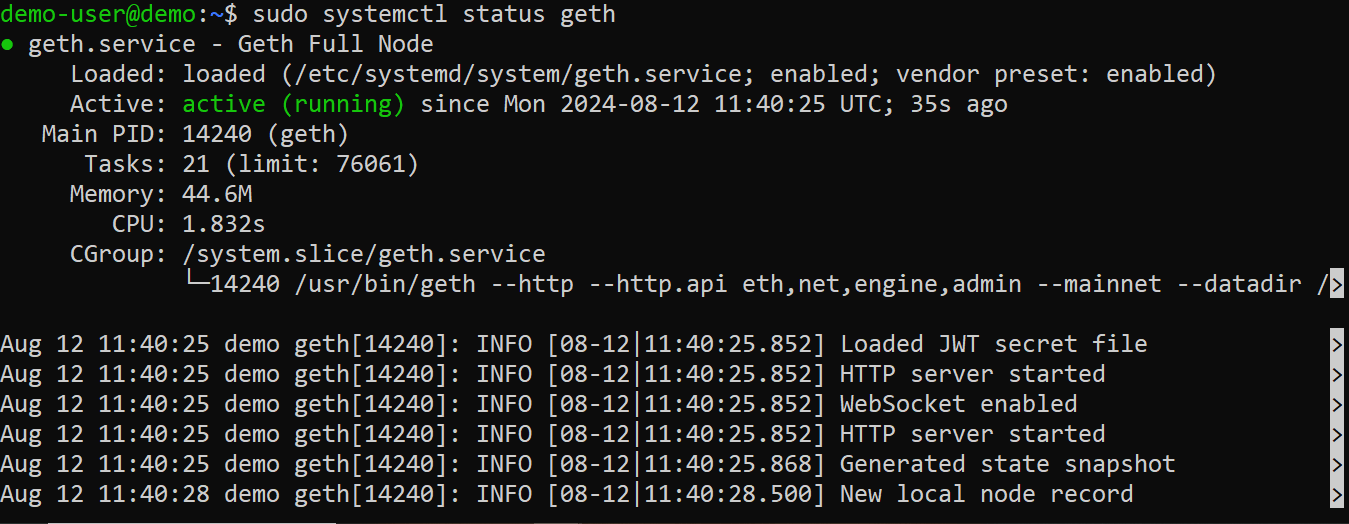Click the truncation arrow on the CGroup command line
1349x524 pixels.
pyautogui.click(x=1337, y=285)
